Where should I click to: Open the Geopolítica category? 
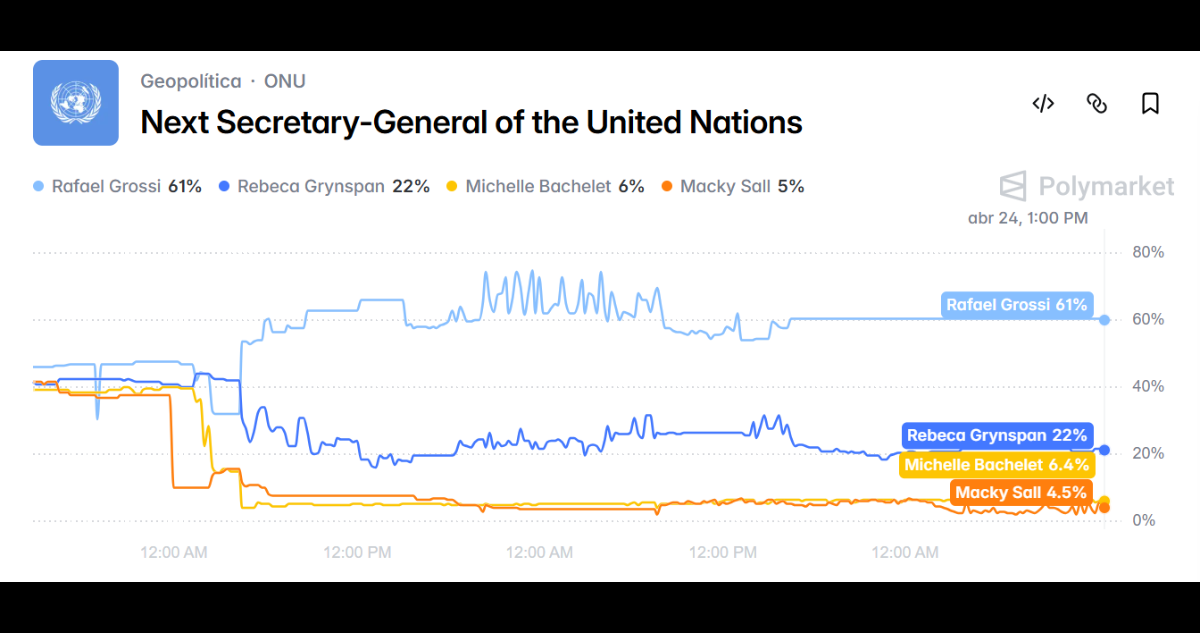click(190, 81)
